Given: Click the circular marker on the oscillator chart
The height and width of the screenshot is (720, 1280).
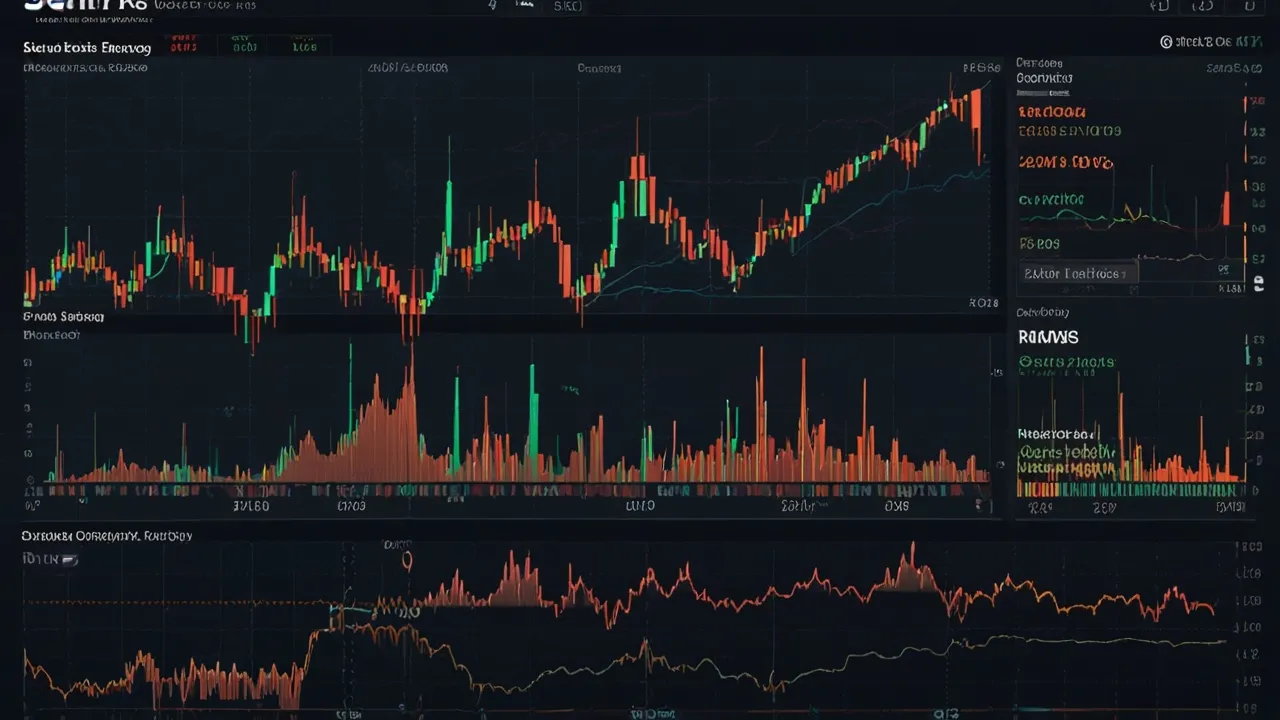Looking at the screenshot, I should 407,562.
